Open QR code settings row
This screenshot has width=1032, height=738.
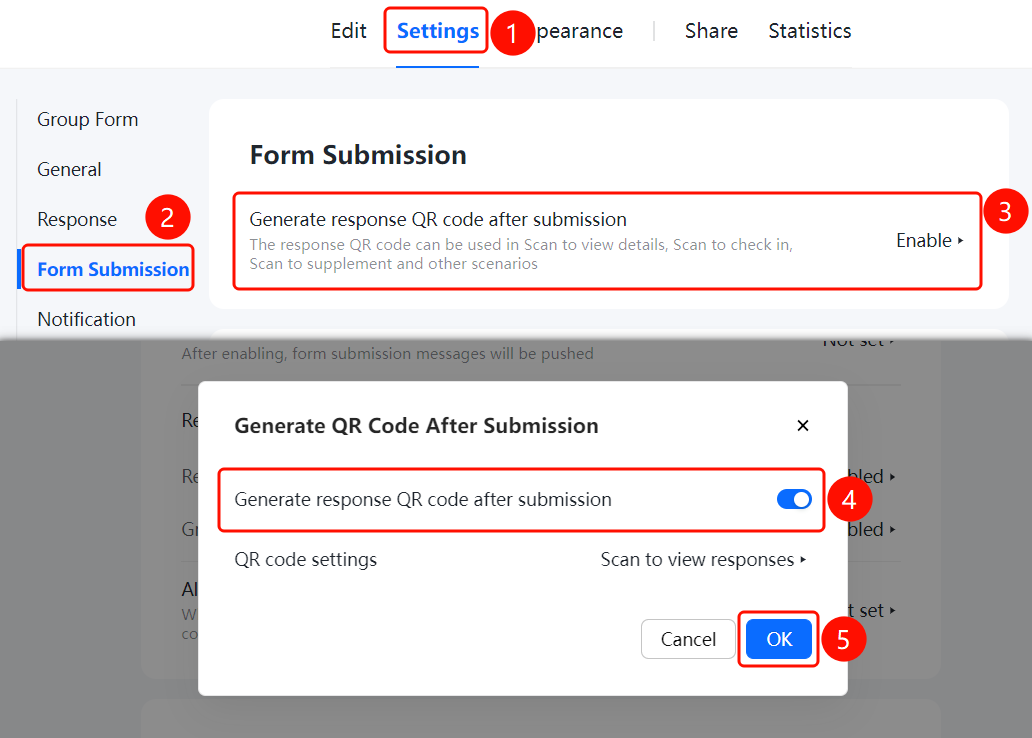(520, 560)
